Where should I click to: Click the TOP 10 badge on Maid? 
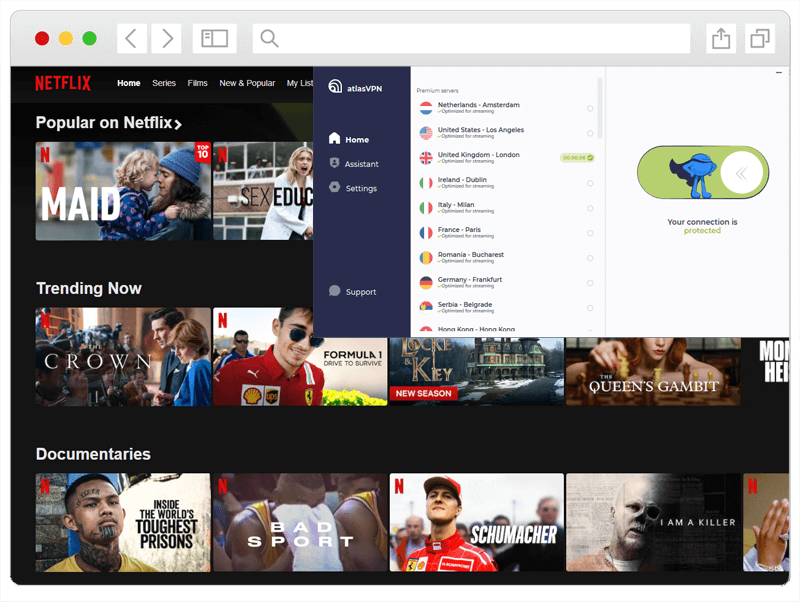(203, 152)
